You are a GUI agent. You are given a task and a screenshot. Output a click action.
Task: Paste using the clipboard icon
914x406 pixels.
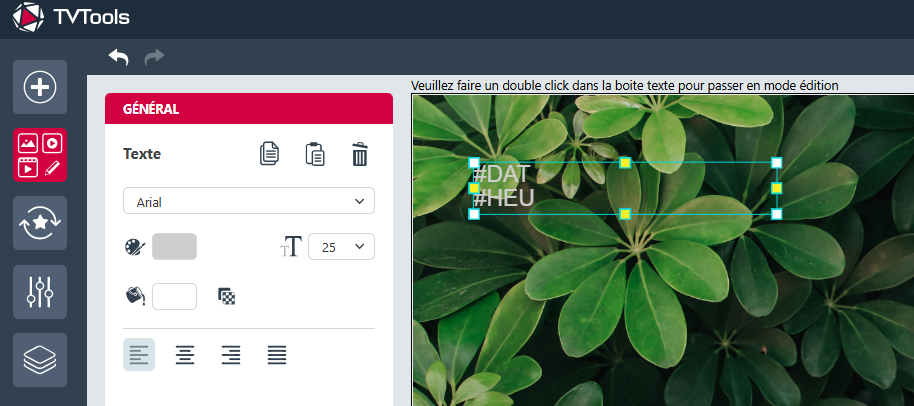click(315, 154)
